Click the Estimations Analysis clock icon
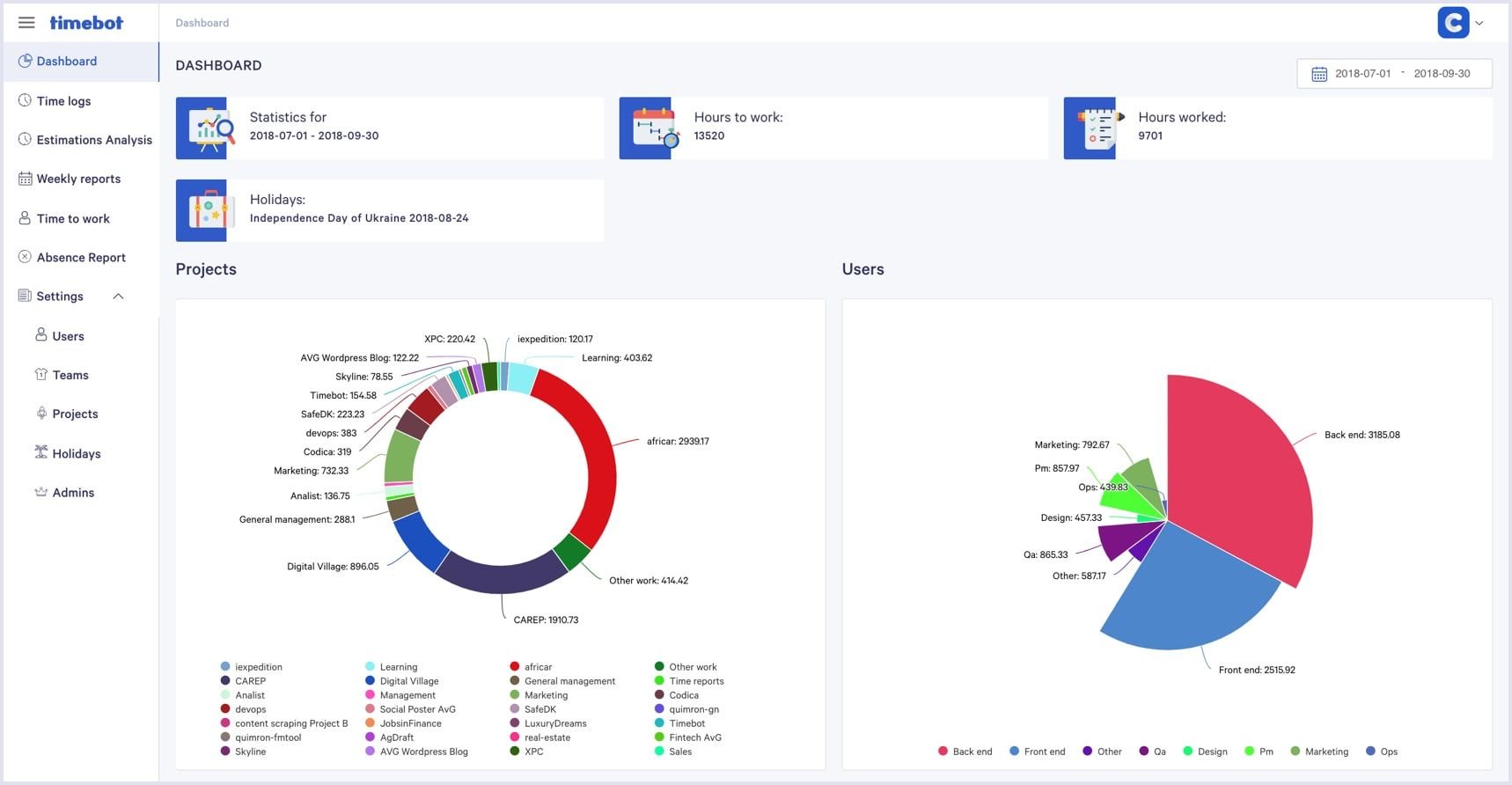Image resolution: width=1512 pixels, height=785 pixels. pyautogui.click(x=25, y=139)
